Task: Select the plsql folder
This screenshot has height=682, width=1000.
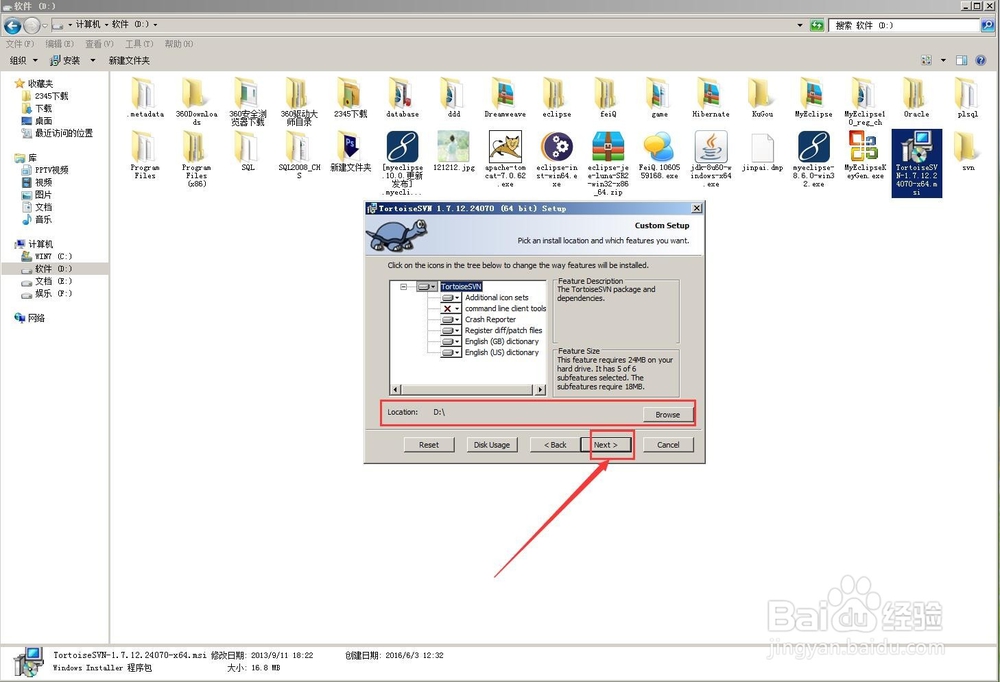Action: [967, 97]
